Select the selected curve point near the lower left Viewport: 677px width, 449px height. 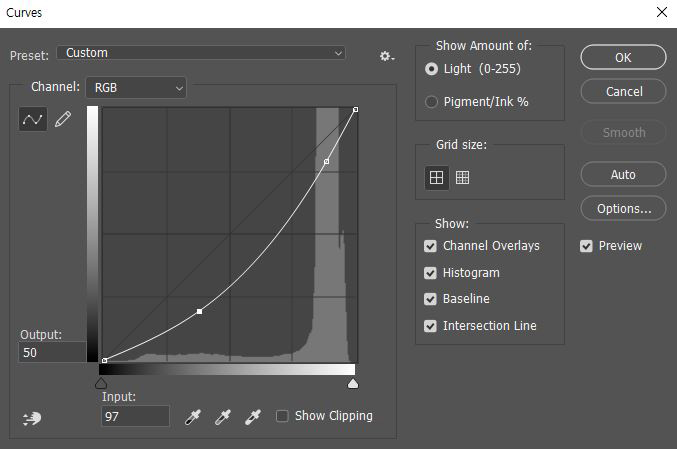pos(199,311)
